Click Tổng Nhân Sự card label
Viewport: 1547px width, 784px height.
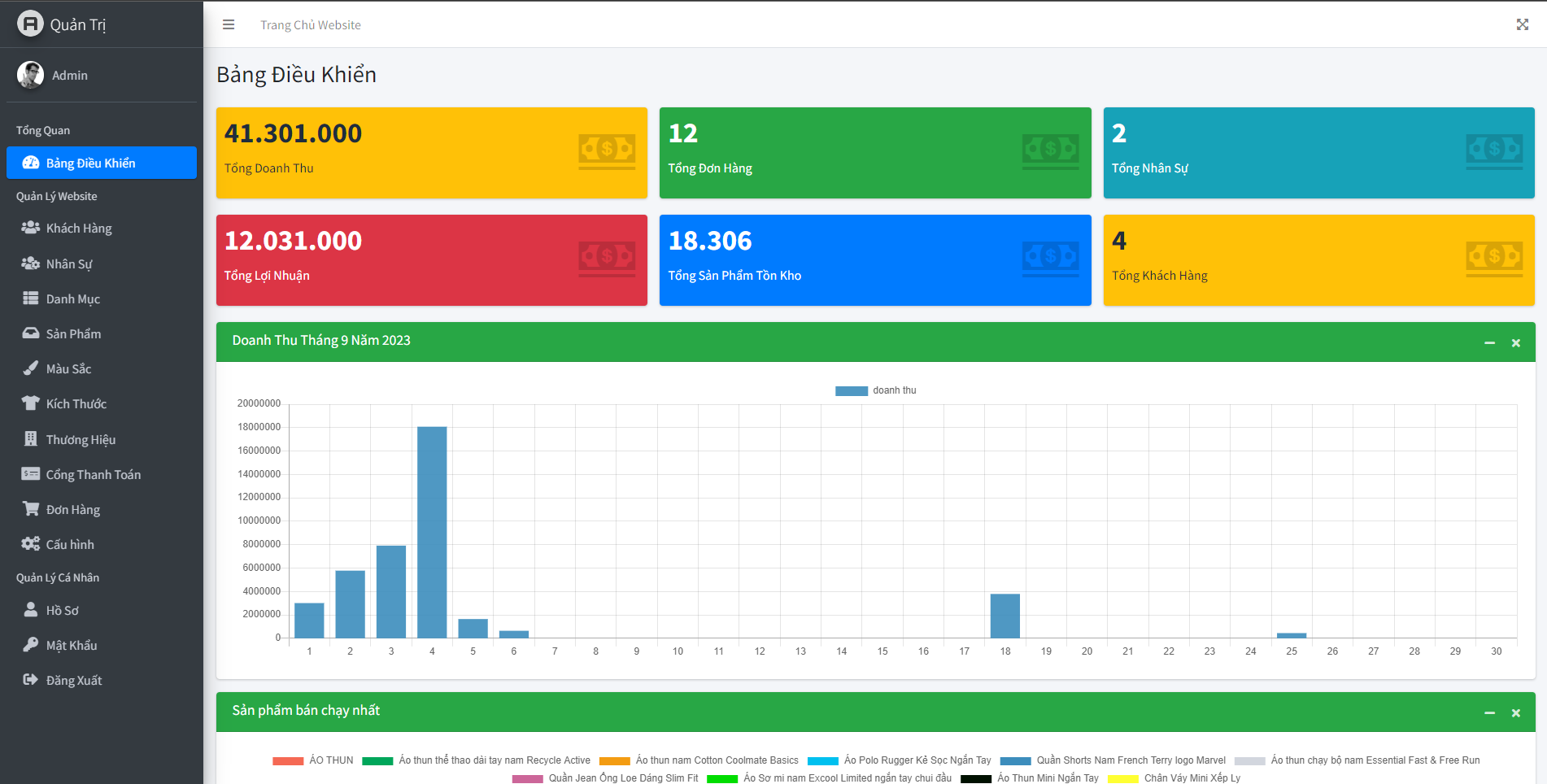pyautogui.click(x=1150, y=168)
